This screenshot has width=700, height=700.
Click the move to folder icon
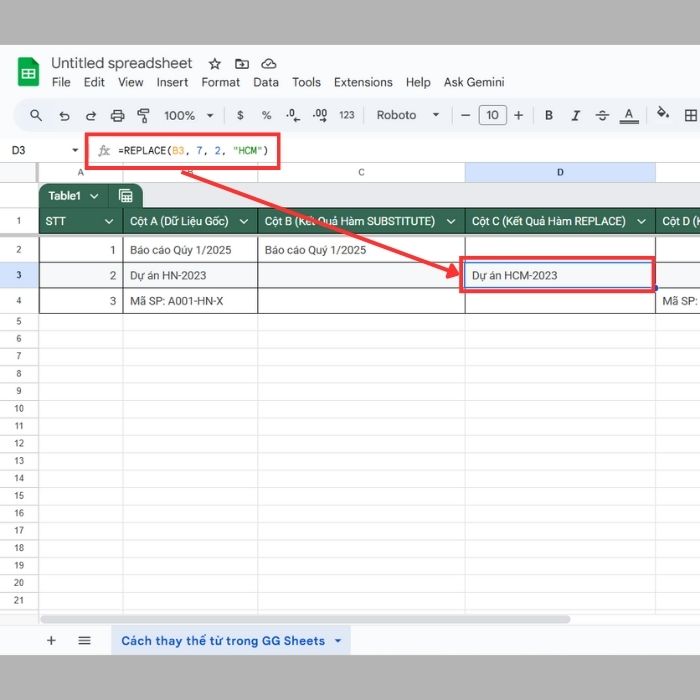[x=242, y=64]
